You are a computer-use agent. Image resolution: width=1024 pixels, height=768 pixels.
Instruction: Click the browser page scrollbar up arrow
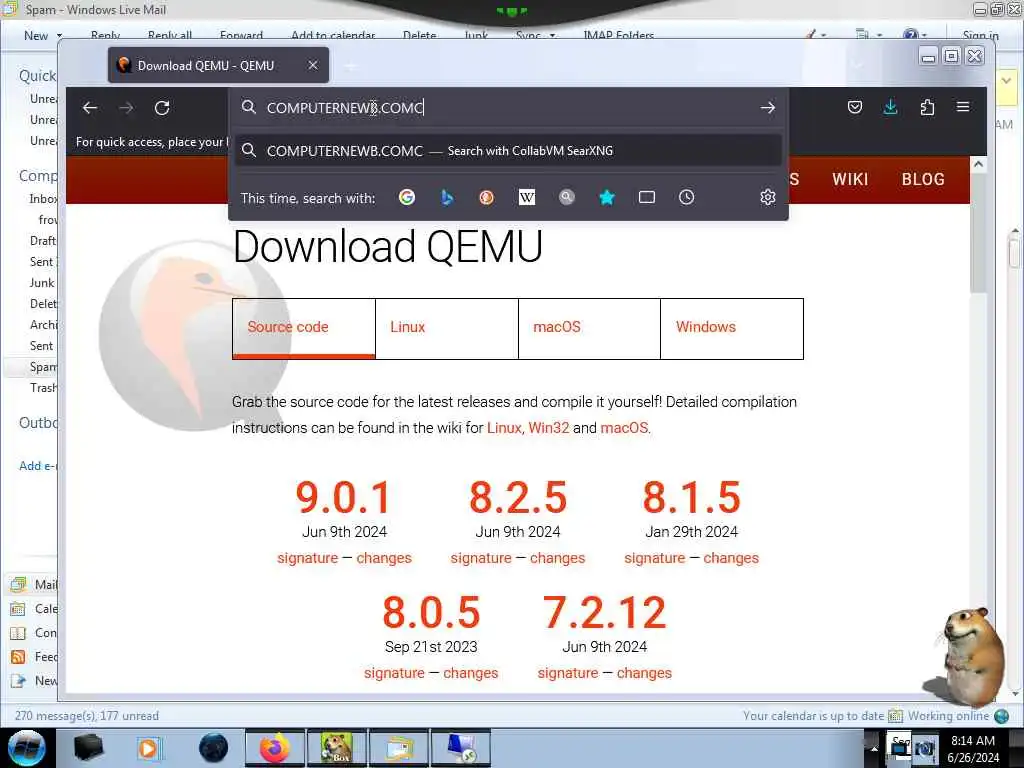coord(978,165)
